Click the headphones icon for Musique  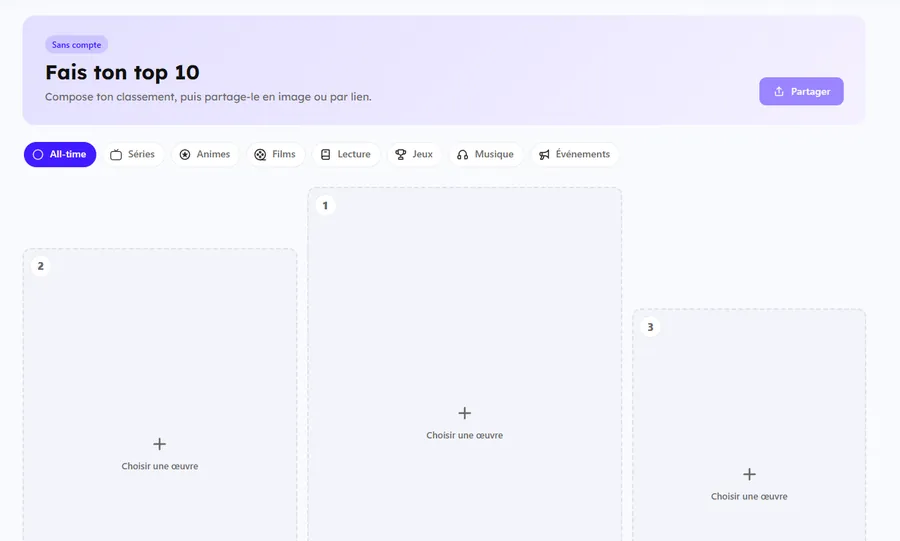click(x=463, y=154)
